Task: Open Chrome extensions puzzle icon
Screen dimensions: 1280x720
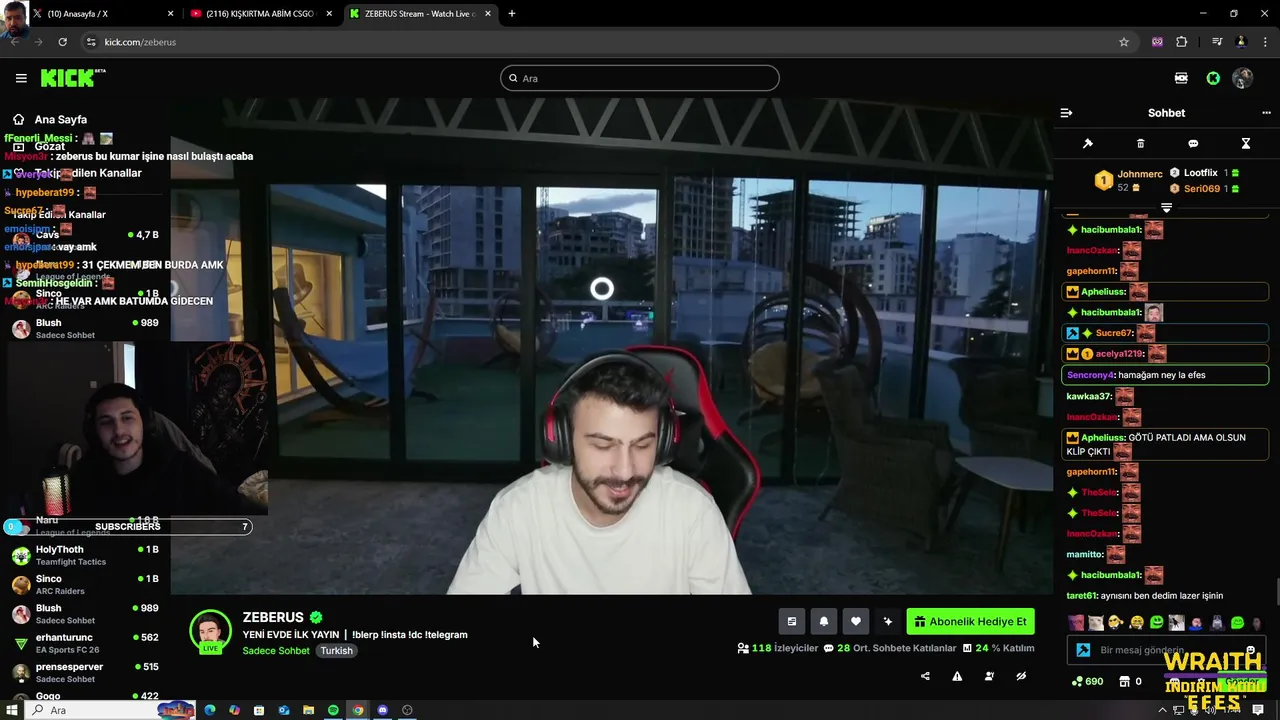Action: [x=1182, y=42]
